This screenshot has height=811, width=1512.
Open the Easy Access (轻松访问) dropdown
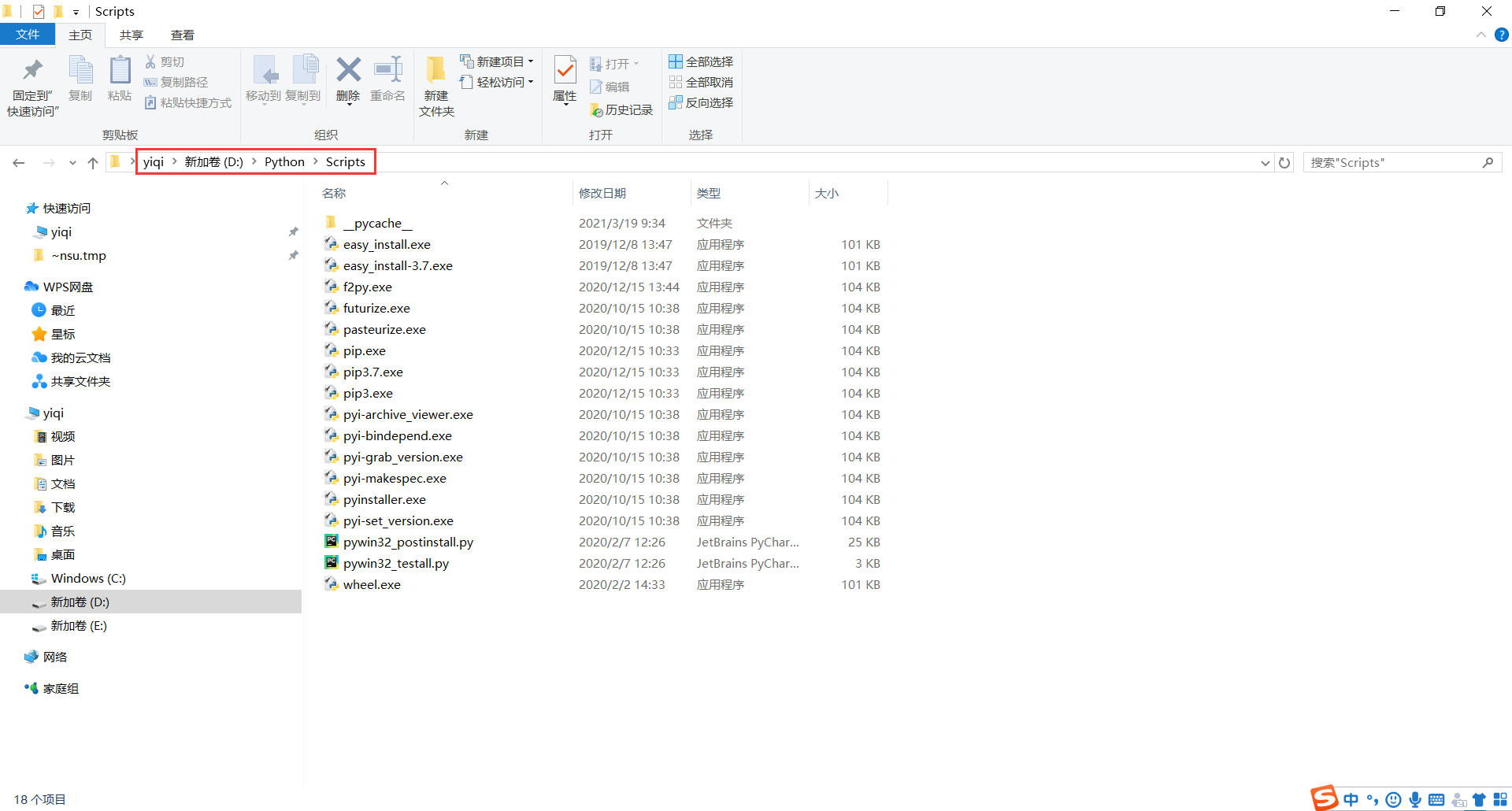pos(497,82)
